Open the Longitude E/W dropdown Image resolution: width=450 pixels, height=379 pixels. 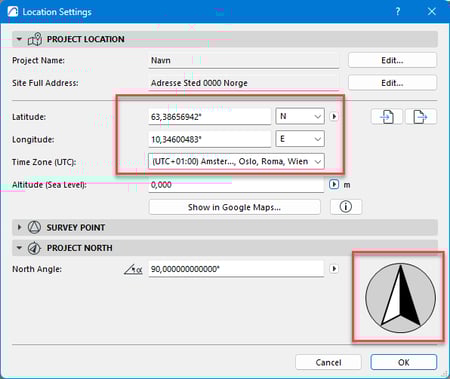(300, 139)
